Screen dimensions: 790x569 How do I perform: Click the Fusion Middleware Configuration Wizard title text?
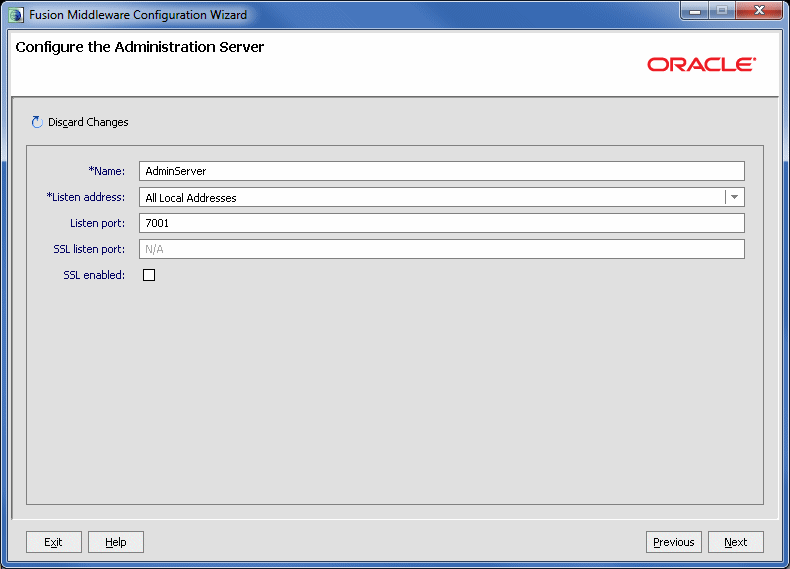[138, 15]
